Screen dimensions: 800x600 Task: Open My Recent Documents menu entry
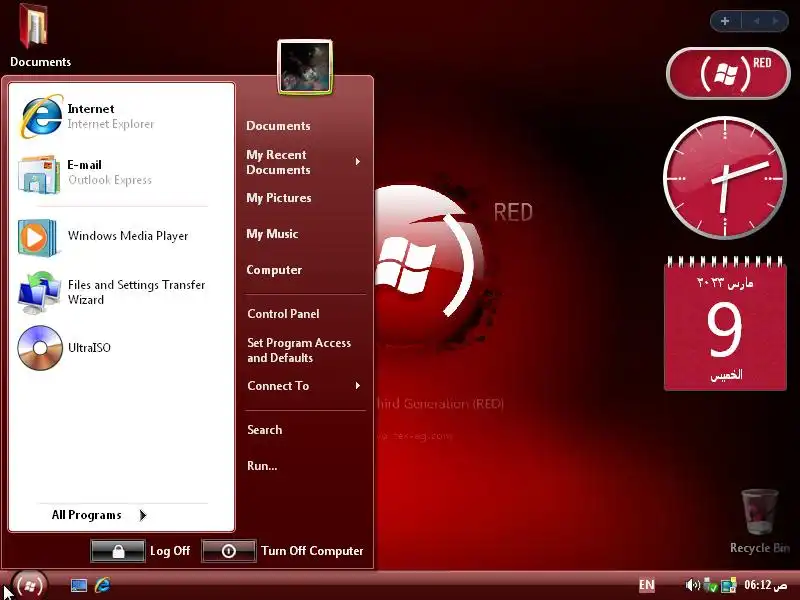point(279,162)
